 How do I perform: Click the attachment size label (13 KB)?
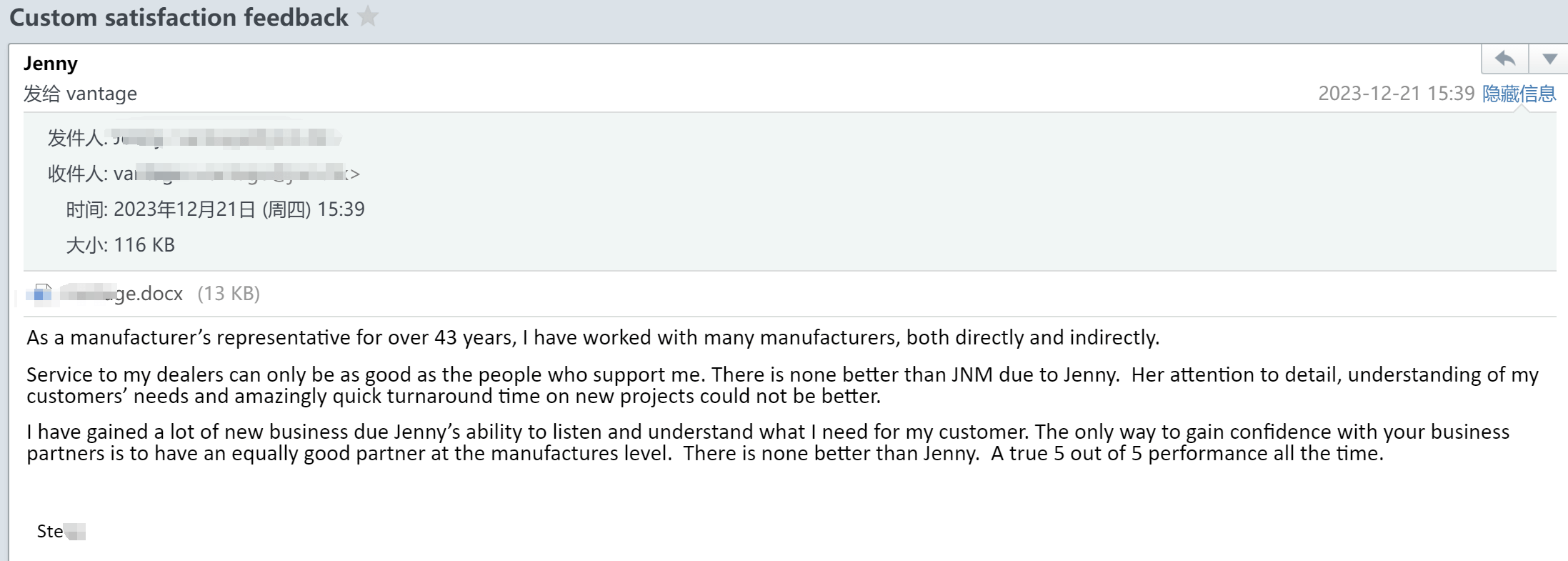click(229, 294)
